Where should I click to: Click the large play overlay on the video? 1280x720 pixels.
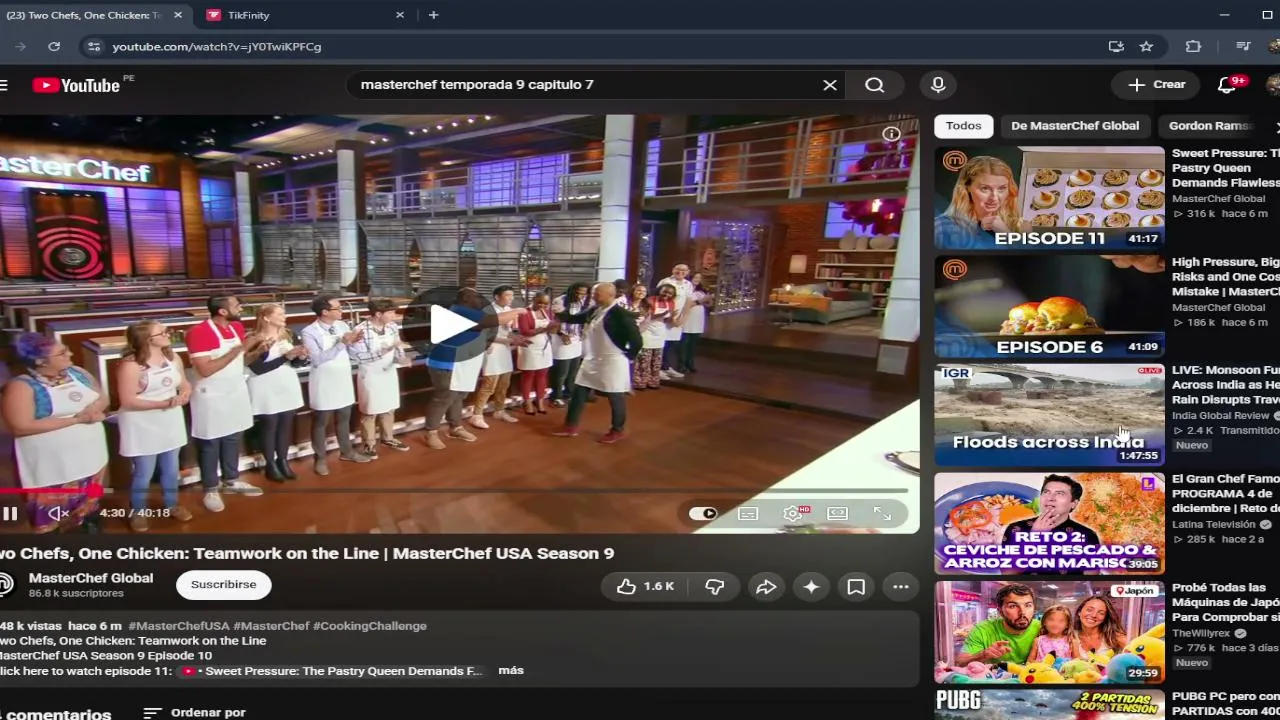(x=454, y=324)
